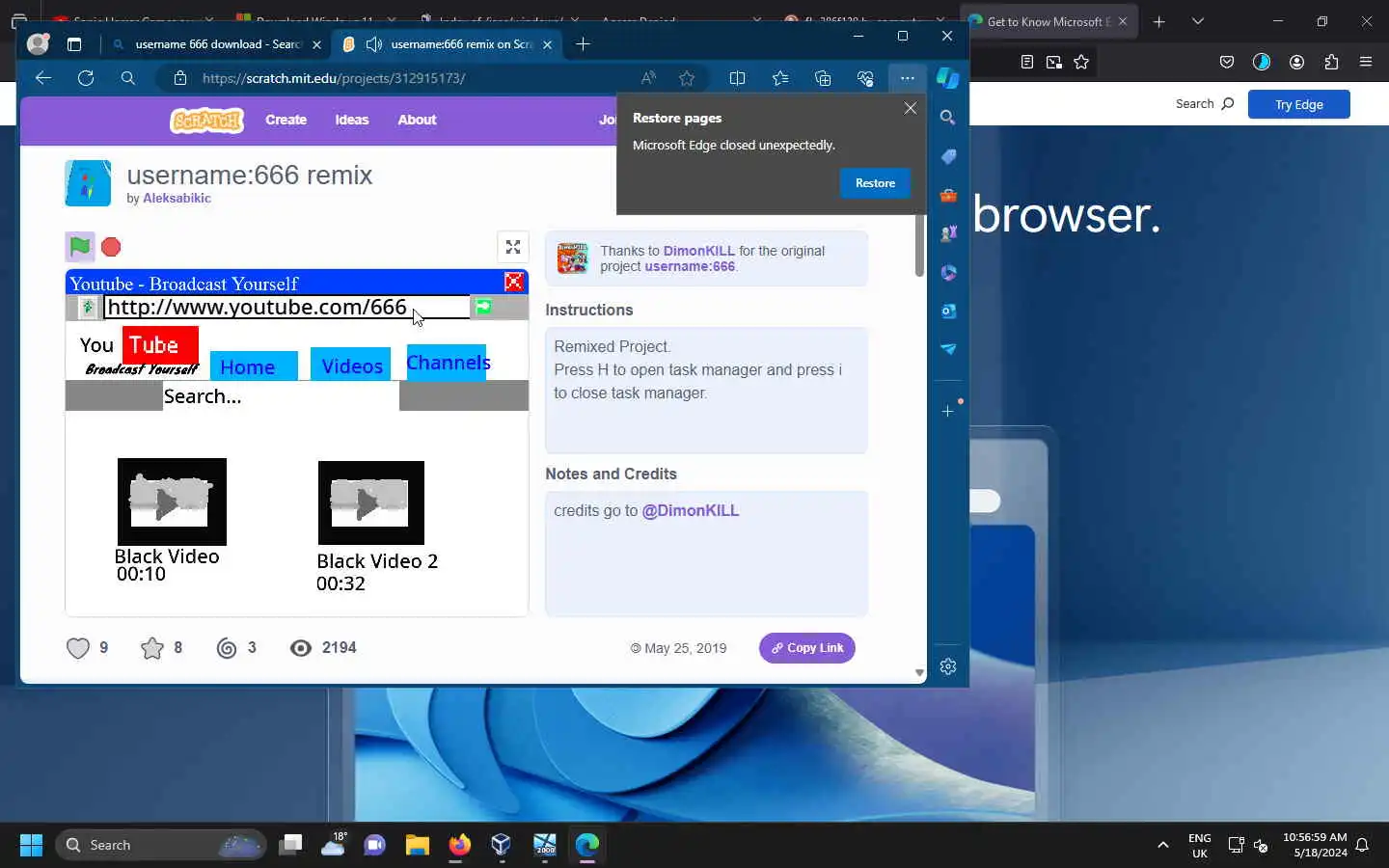
Task: Play the Black Video thumbnail
Action: [x=172, y=502]
